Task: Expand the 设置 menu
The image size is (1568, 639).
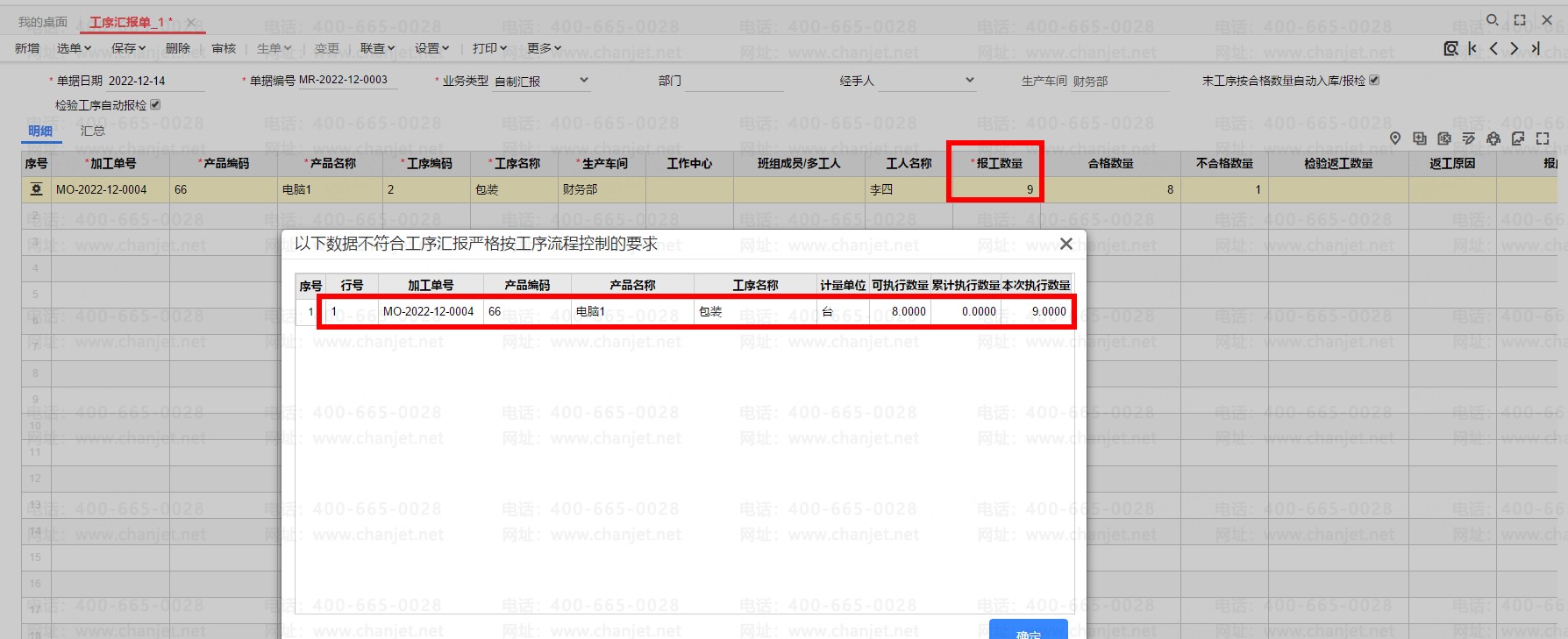Action: point(431,48)
